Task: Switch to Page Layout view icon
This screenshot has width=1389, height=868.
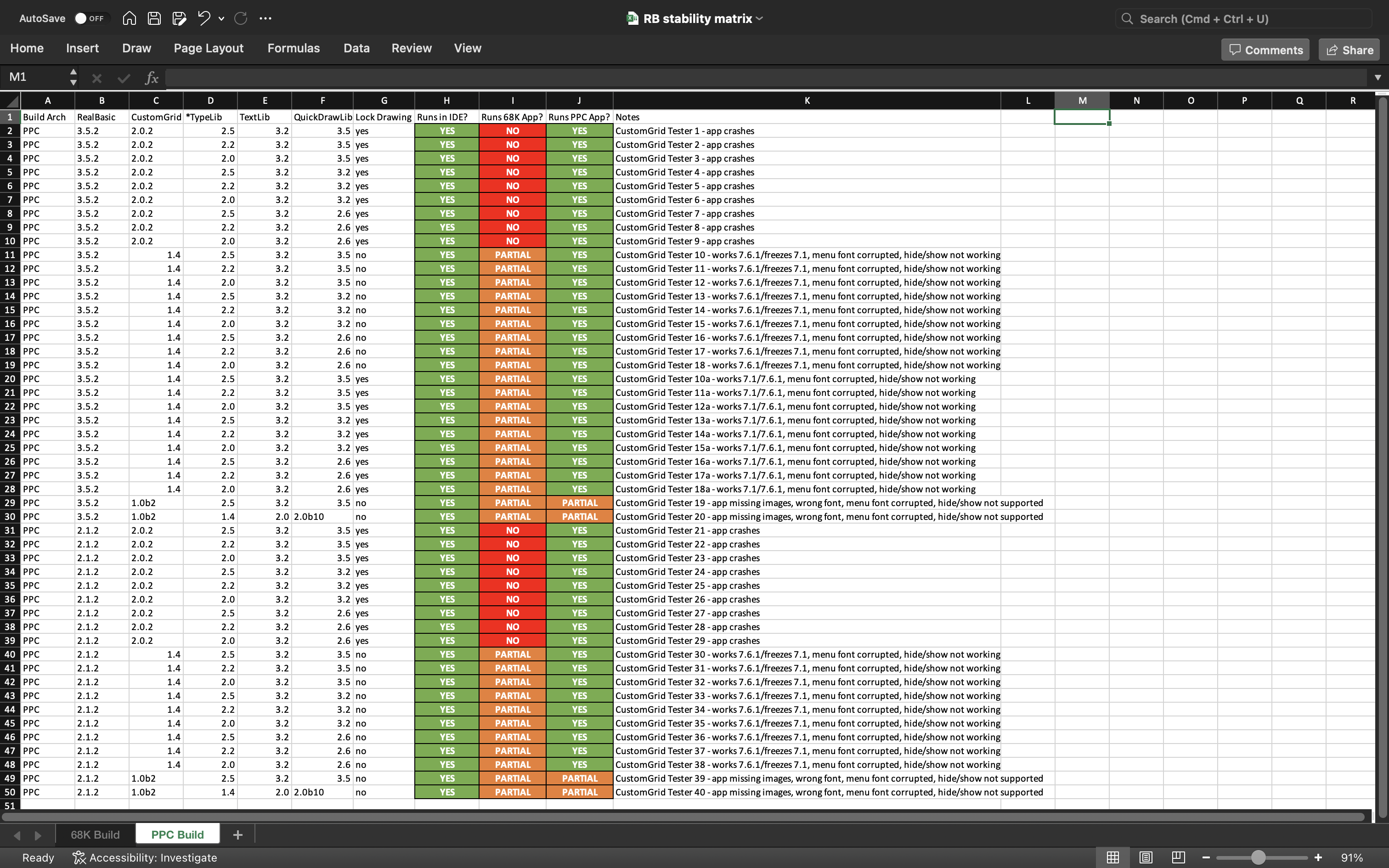Action: click(1146, 858)
